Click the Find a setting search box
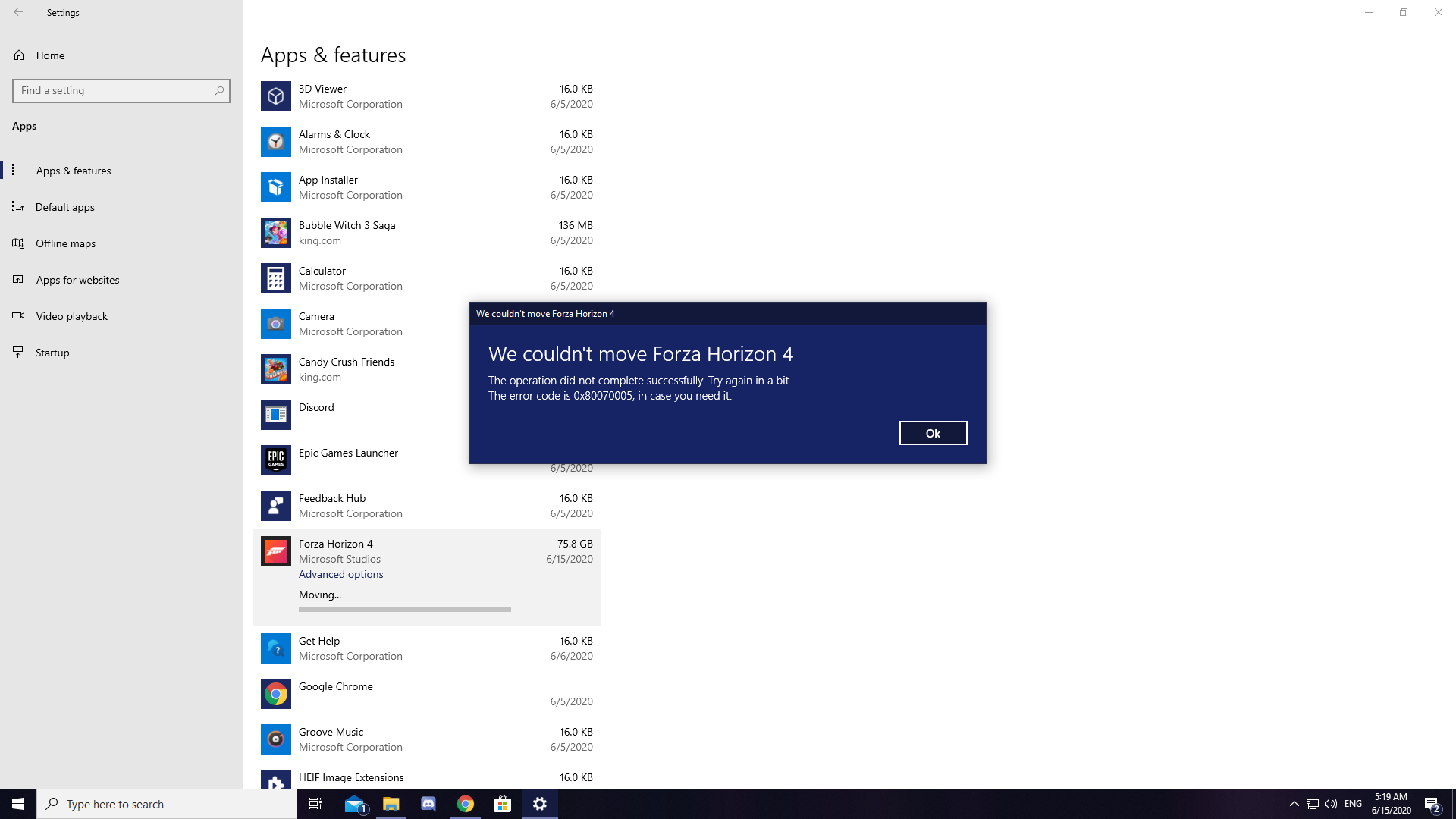The image size is (1456, 819). point(121,90)
